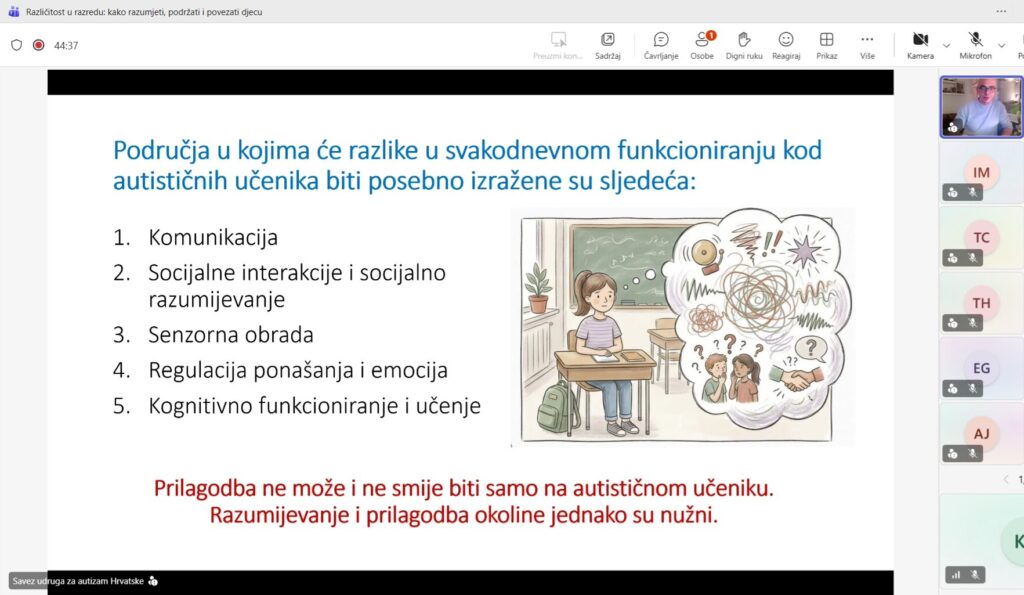Expand the Mikrofon options arrow
This screenshot has height=595, width=1024.
pos(1001,45)
